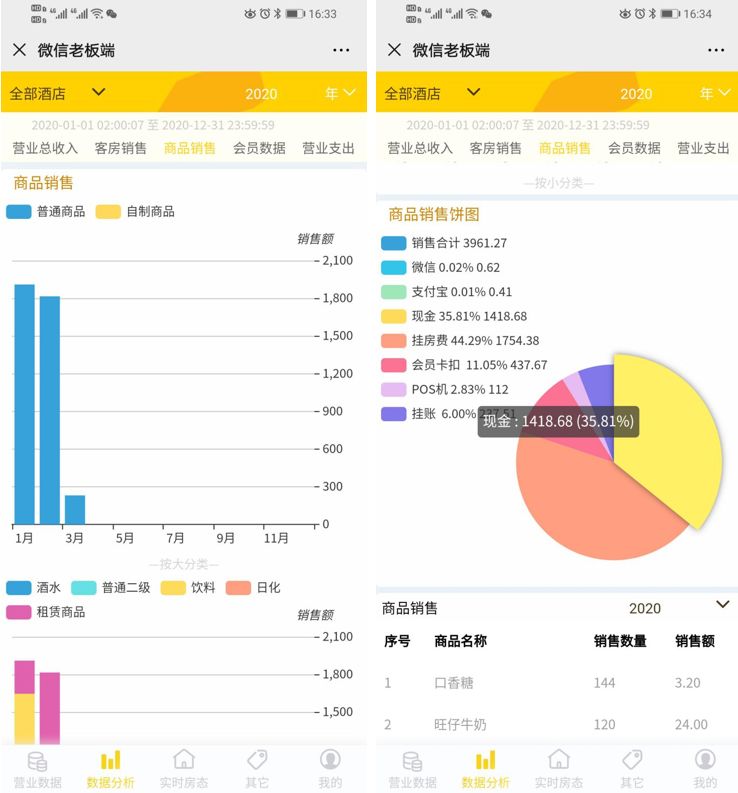
Task: Click the 销售额 column header
Action: (x=694, y=641)
